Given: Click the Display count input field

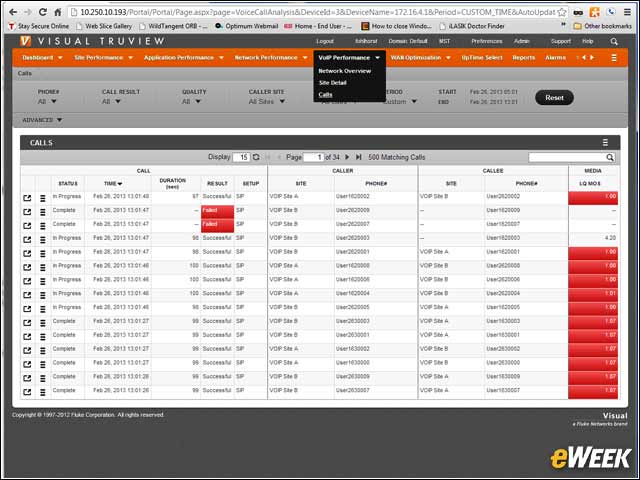Looking at the screenshot, I should (x=241, y=157).
